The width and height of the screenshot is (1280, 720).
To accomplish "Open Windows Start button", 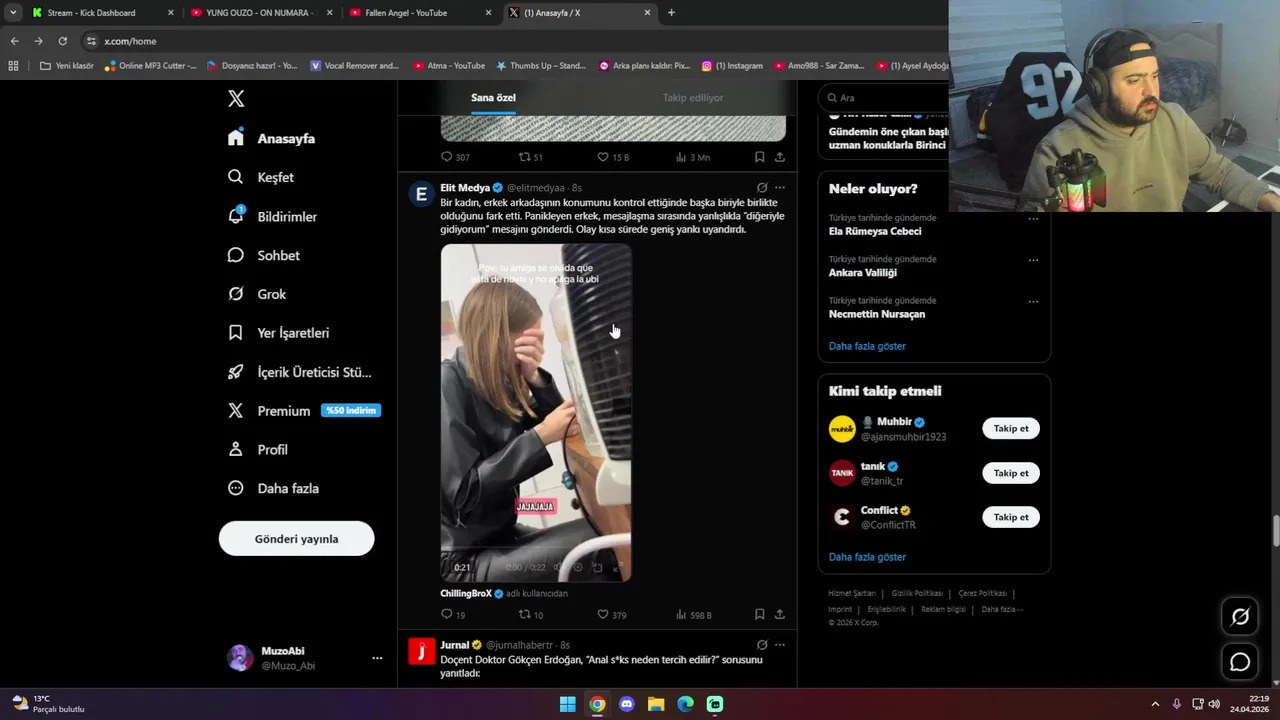I will (x=567, y=704).
